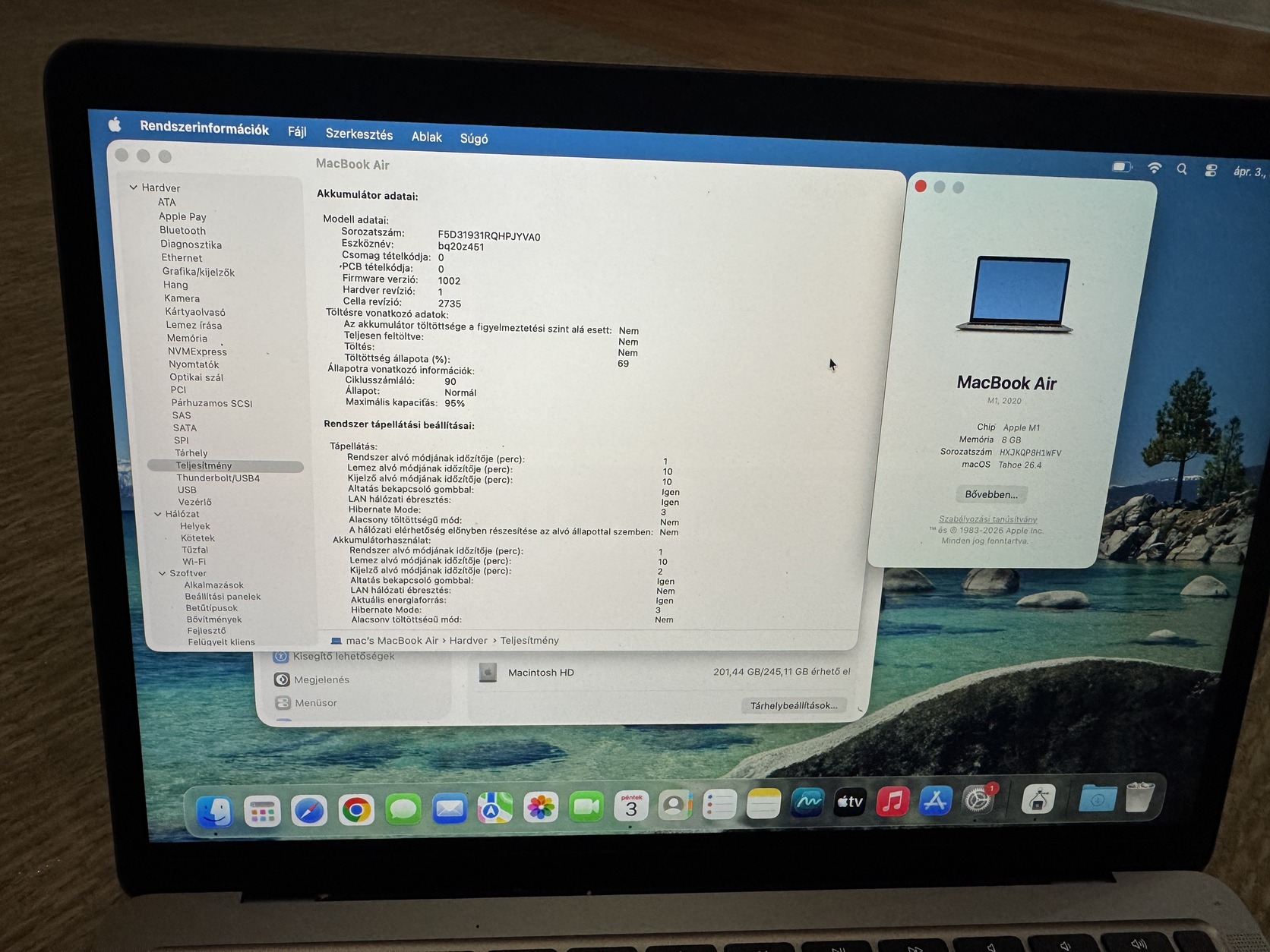The height and width of the screenshot is (952, 1270).
Task: Open Contacts from the Dock
Action: pyautogui.click(x=674, y=805)
